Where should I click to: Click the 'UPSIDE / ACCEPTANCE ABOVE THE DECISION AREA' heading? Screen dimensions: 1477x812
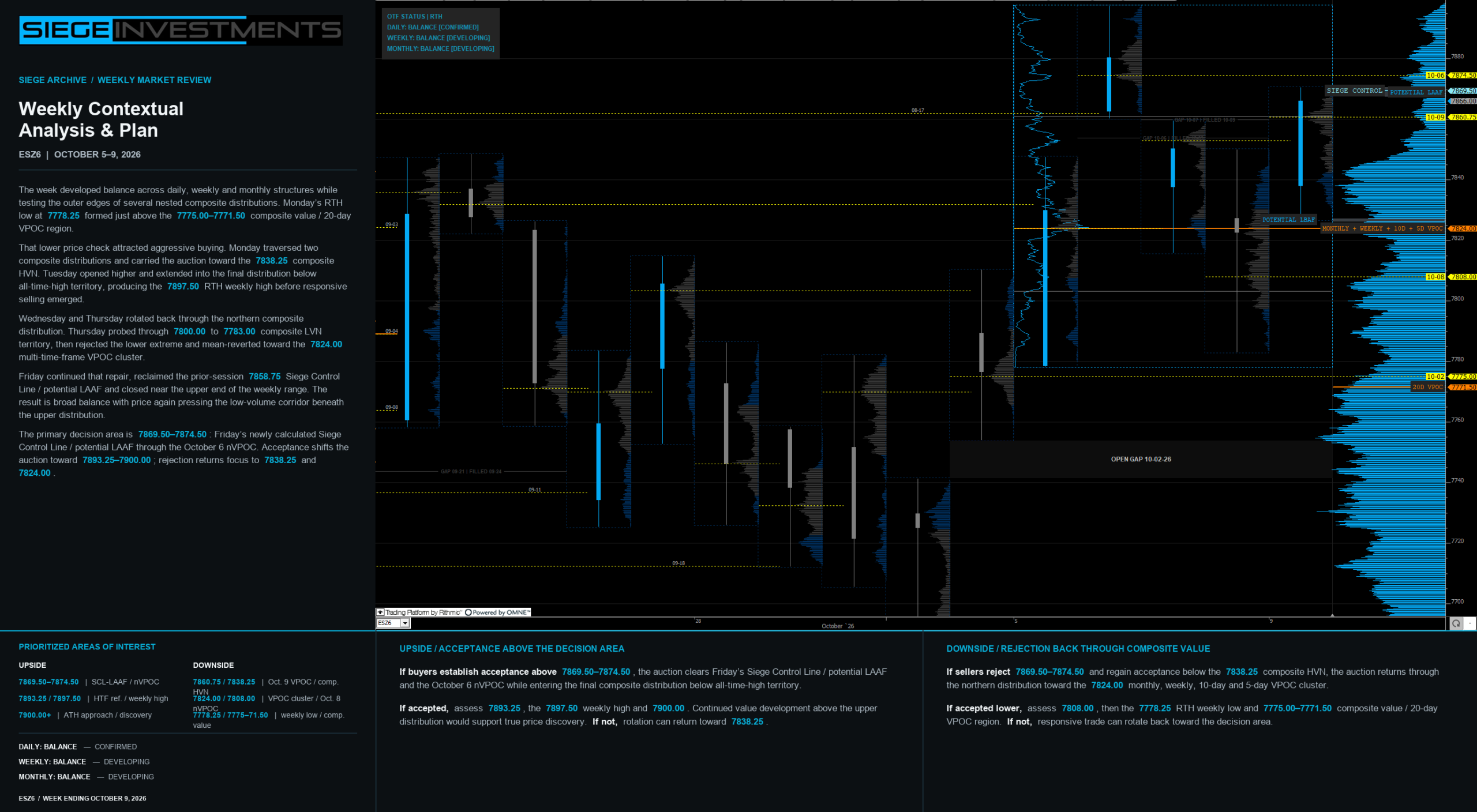click(x=512, y=649)
